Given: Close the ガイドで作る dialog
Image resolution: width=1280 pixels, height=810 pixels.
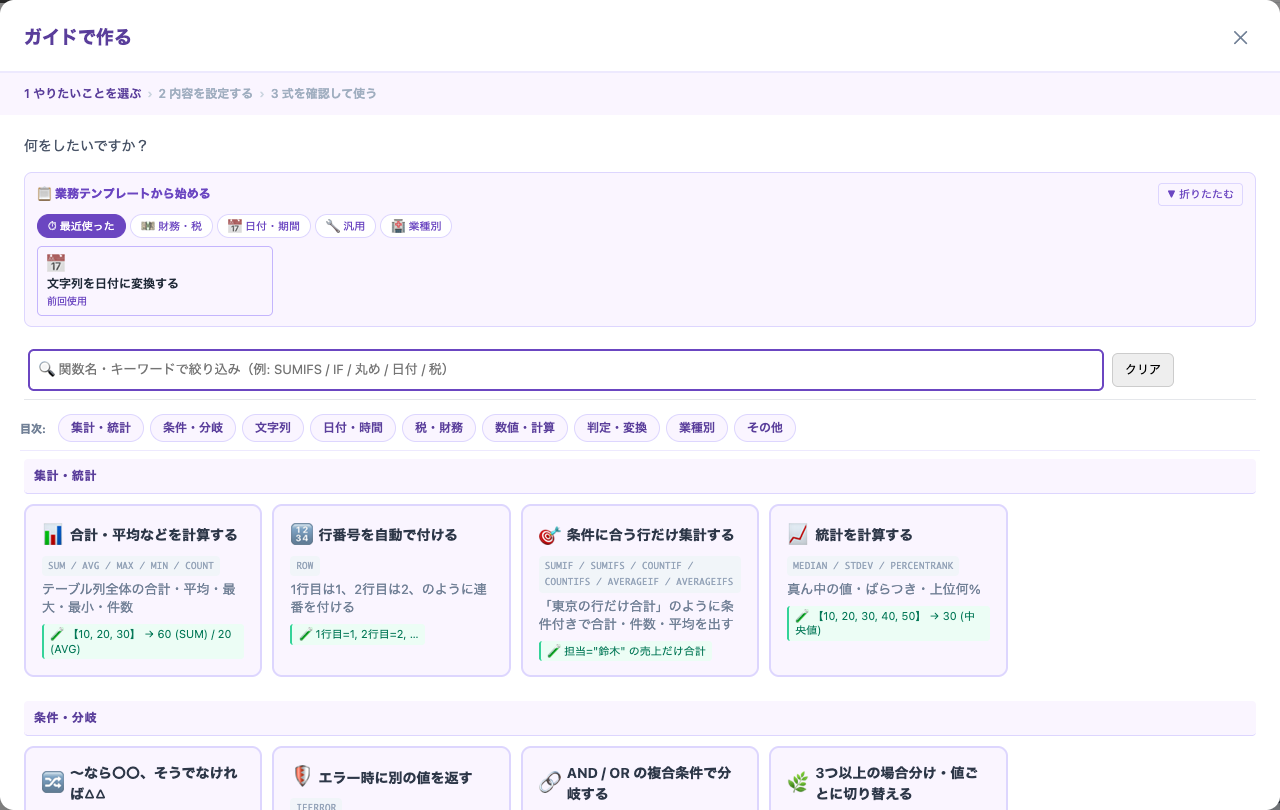Looking at the screenshot, I should pos(1240,38).
